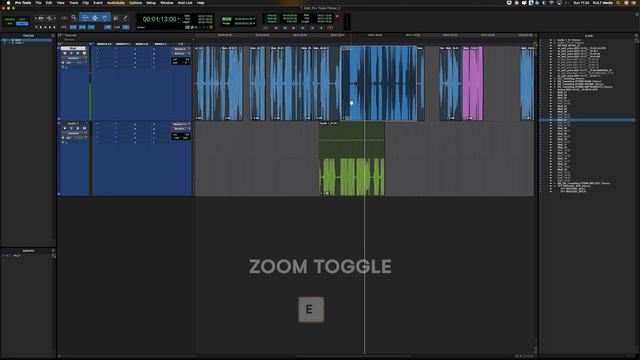The width and height of the screenshot is (640, 360).
Task: Click the Groups list header
Action: 28,251
